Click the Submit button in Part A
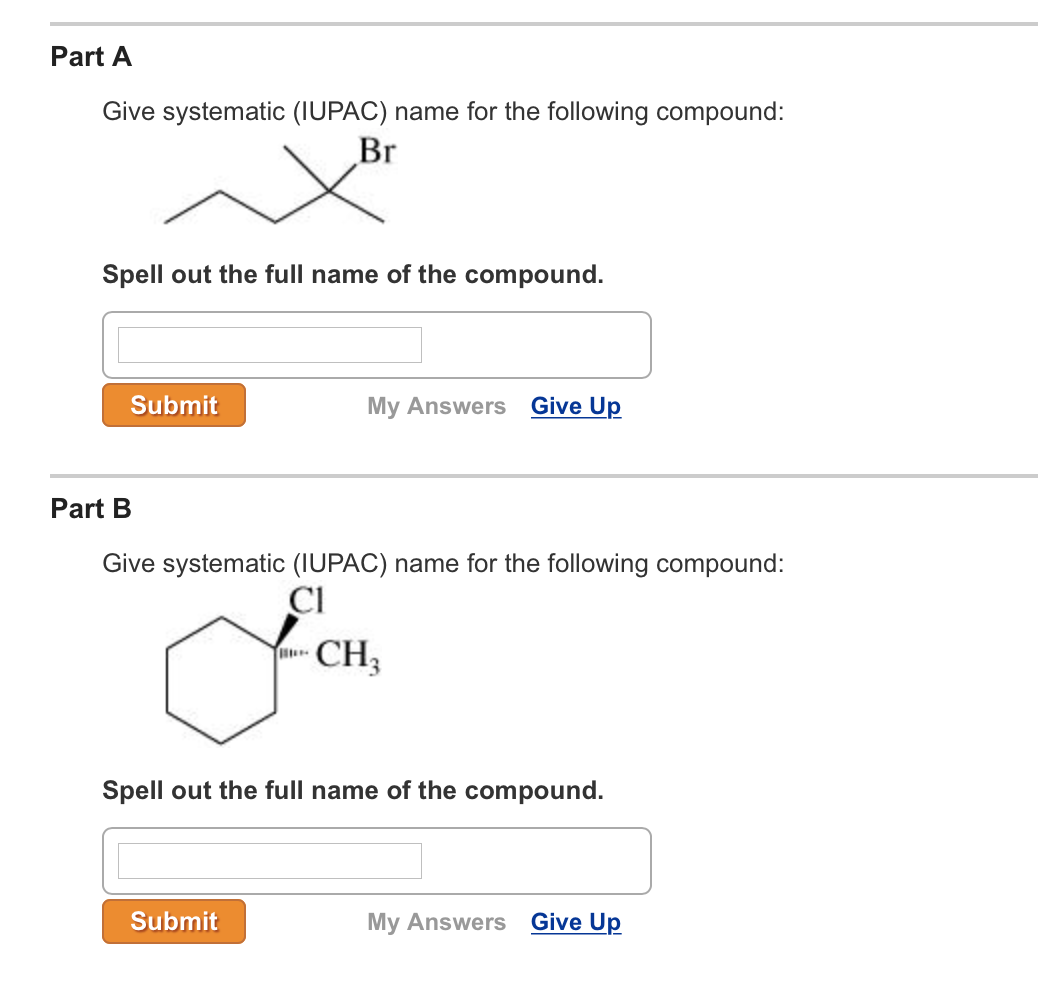The image size is (1038, 988). [x=173, y=405]
